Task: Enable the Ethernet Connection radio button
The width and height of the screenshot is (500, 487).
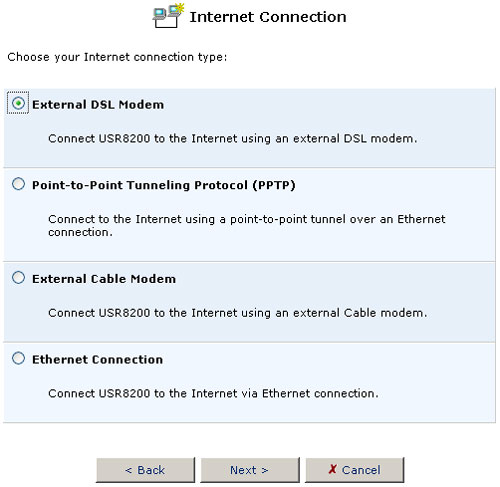Action: 18,358
